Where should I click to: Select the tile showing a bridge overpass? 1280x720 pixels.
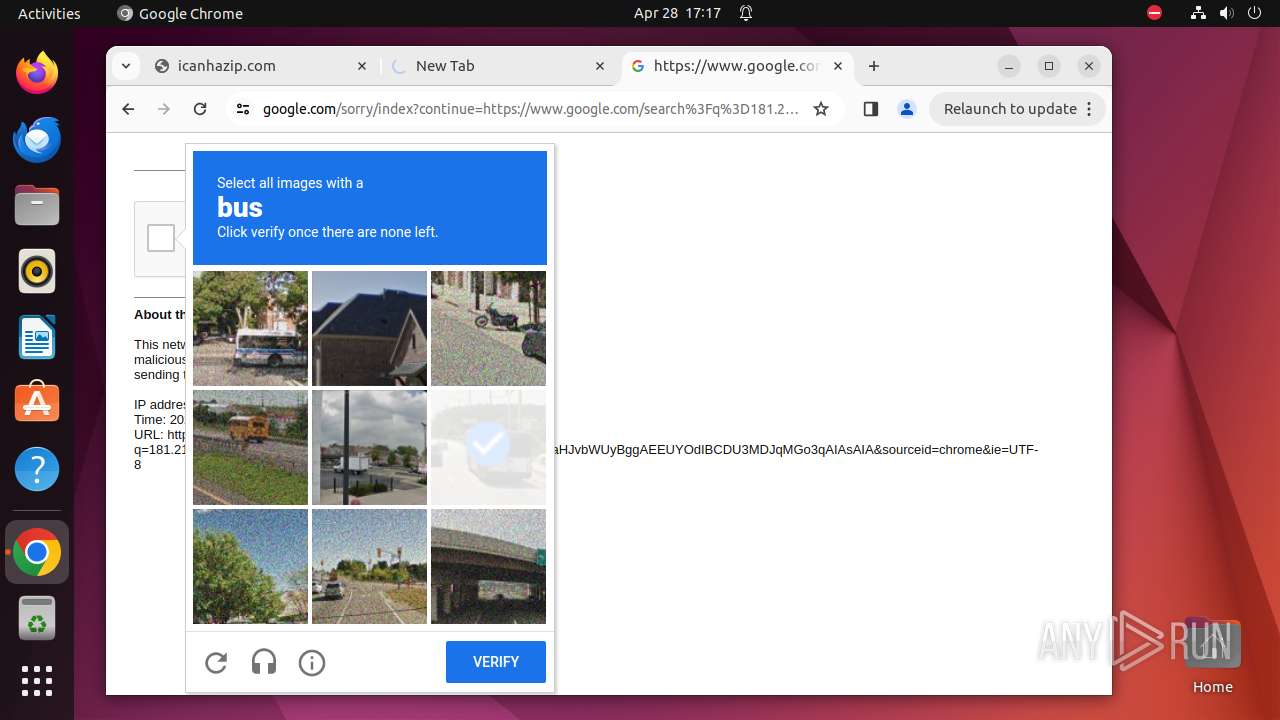[x=488, y=566]
